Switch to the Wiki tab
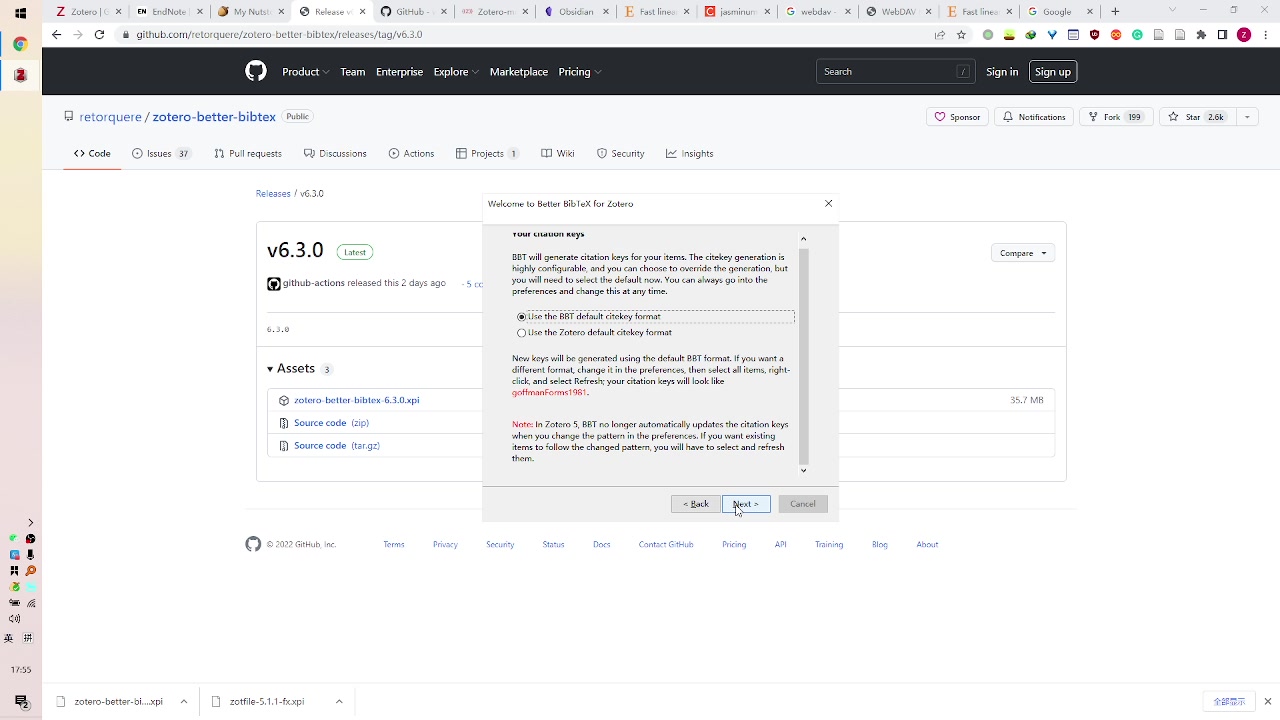The width and height of the screenshot is (1280, 720). [x=558, y=154]
